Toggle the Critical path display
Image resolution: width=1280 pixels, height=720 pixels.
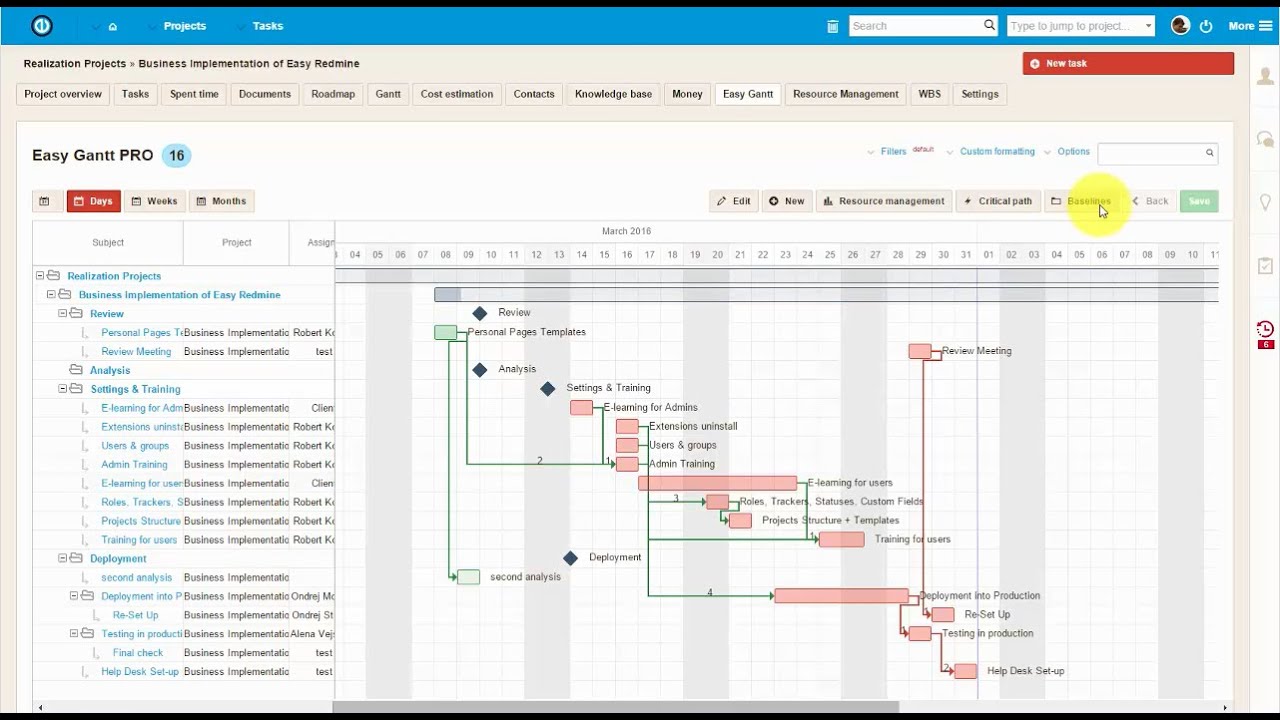click(x=998, y=201)
